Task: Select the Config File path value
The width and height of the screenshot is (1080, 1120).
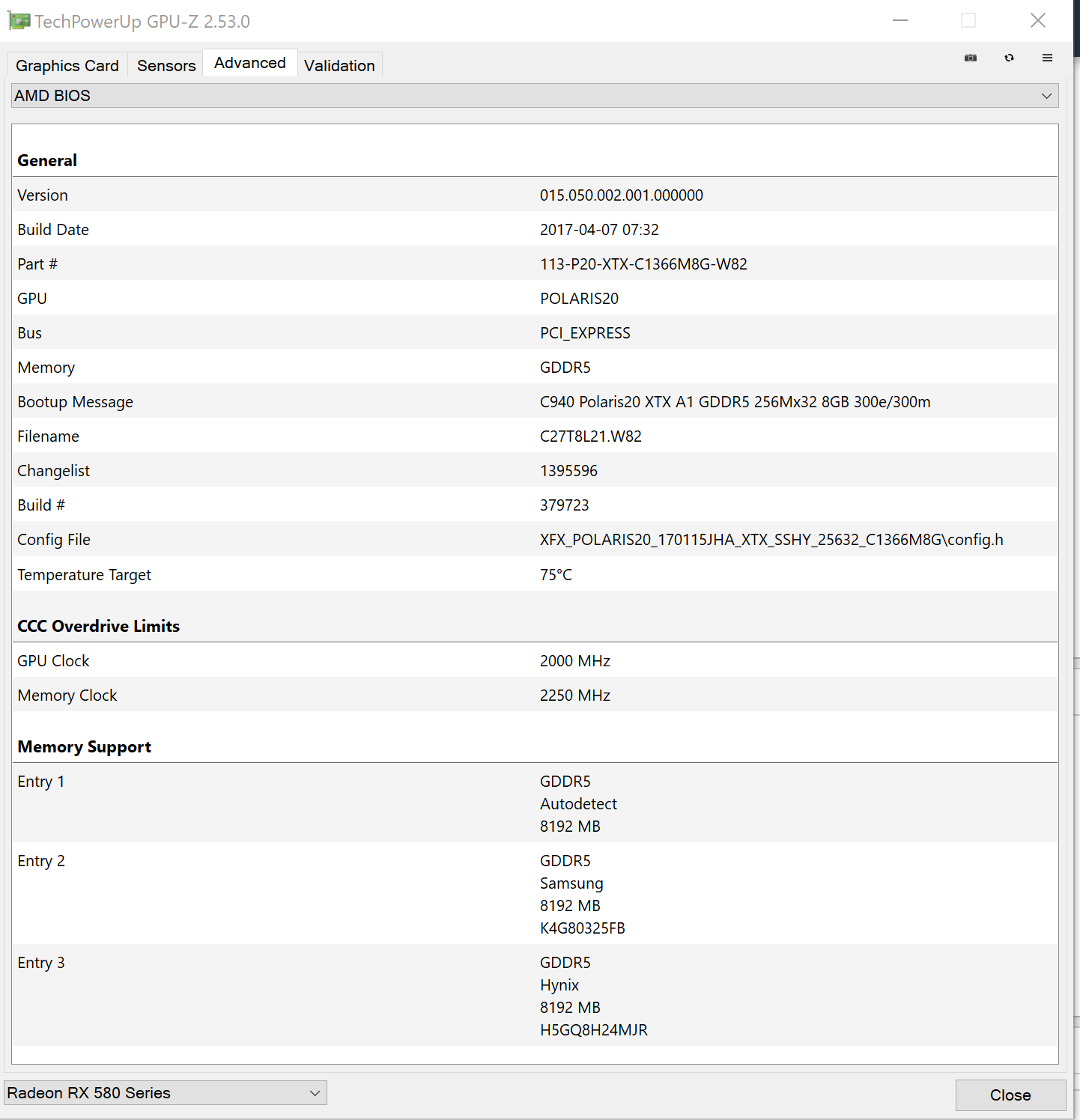Action: (x=771, y=540)
